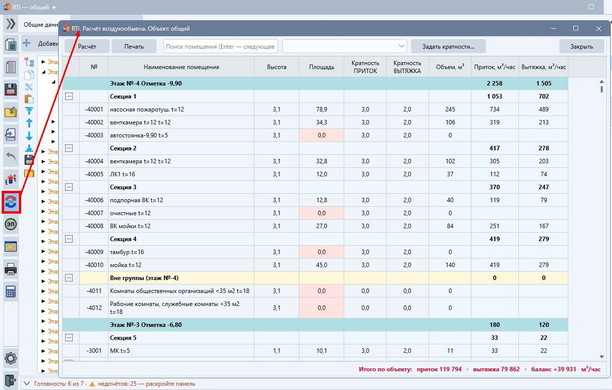Collapse the Вне группы (этаж №-4) group

(x=69, y=278)
